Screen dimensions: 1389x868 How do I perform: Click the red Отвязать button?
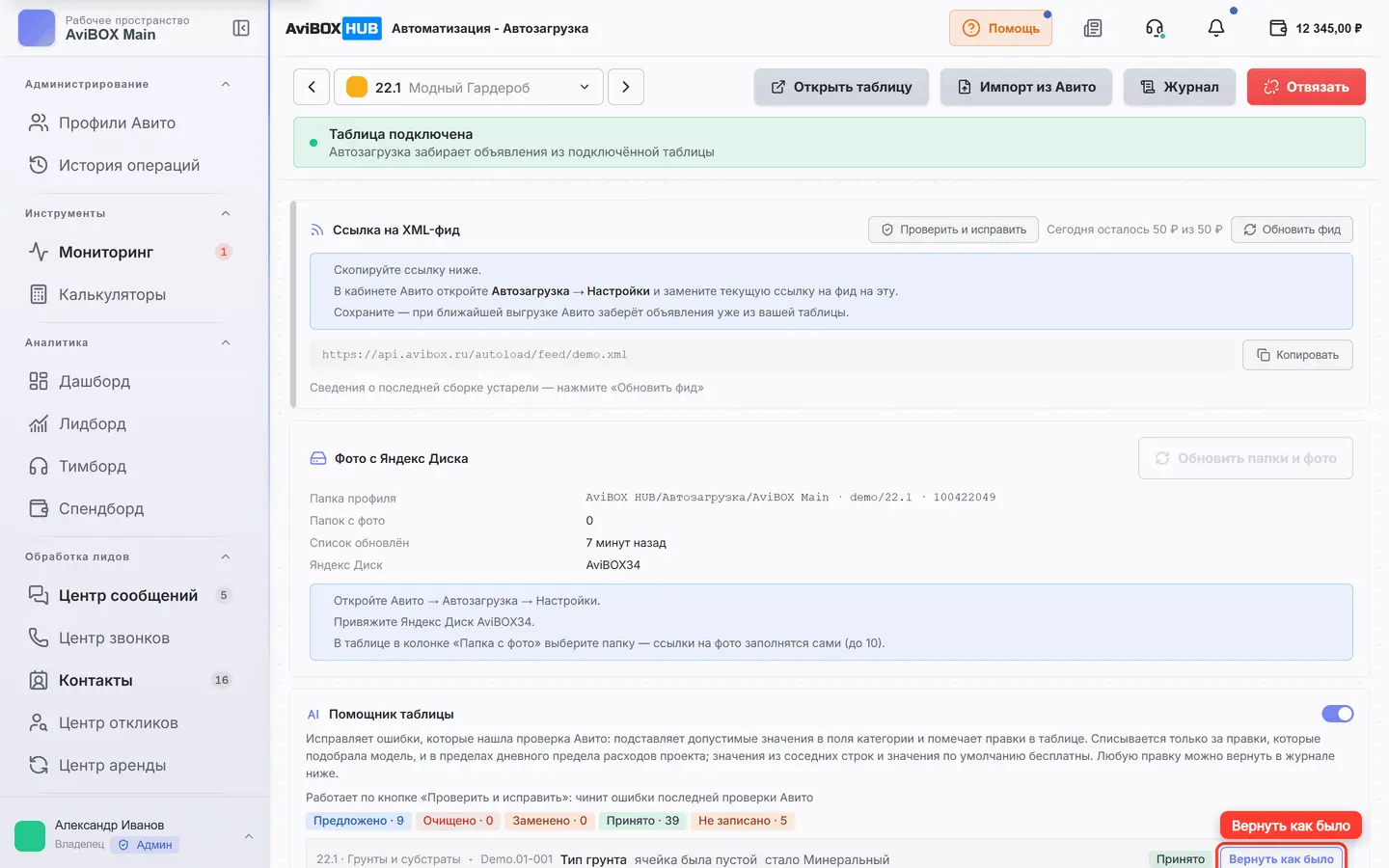coord(1306,87)
